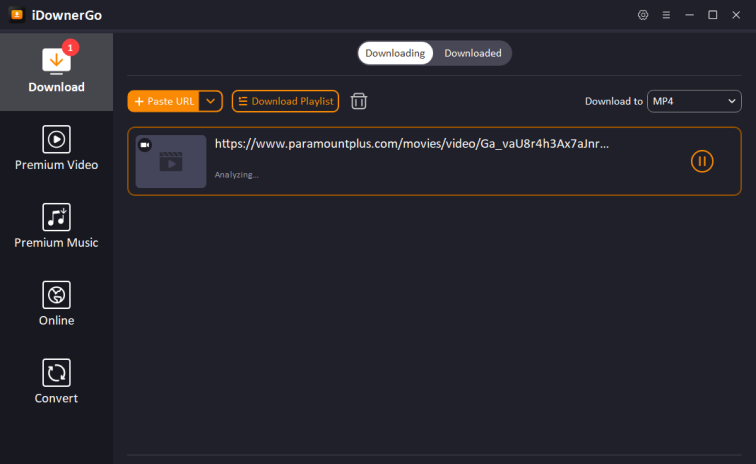Viewport: 756px width, 464px height.
Task: Click the trash icon to delete downloads
Action: pos(359,101)
